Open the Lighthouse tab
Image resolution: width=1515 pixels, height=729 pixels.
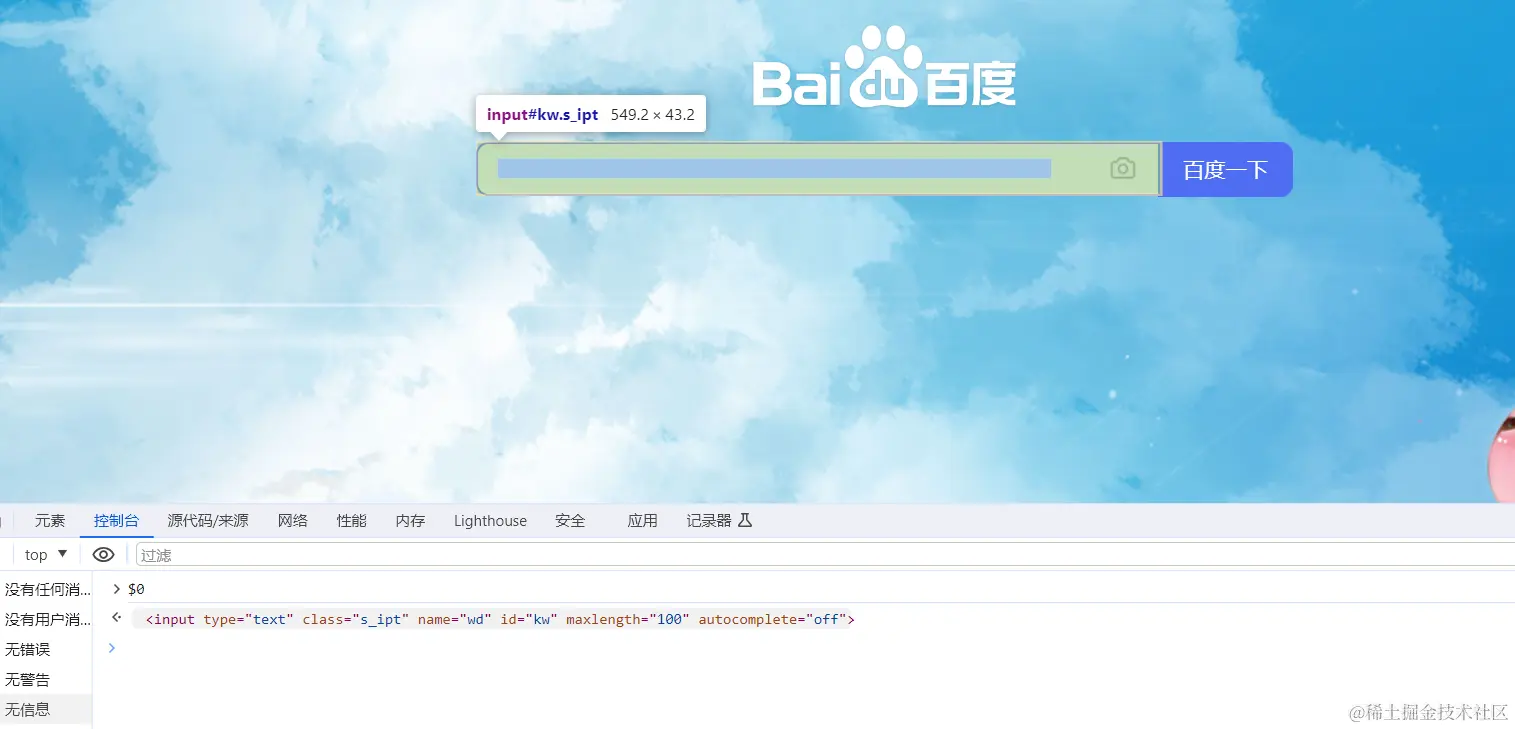click(490, 520)
